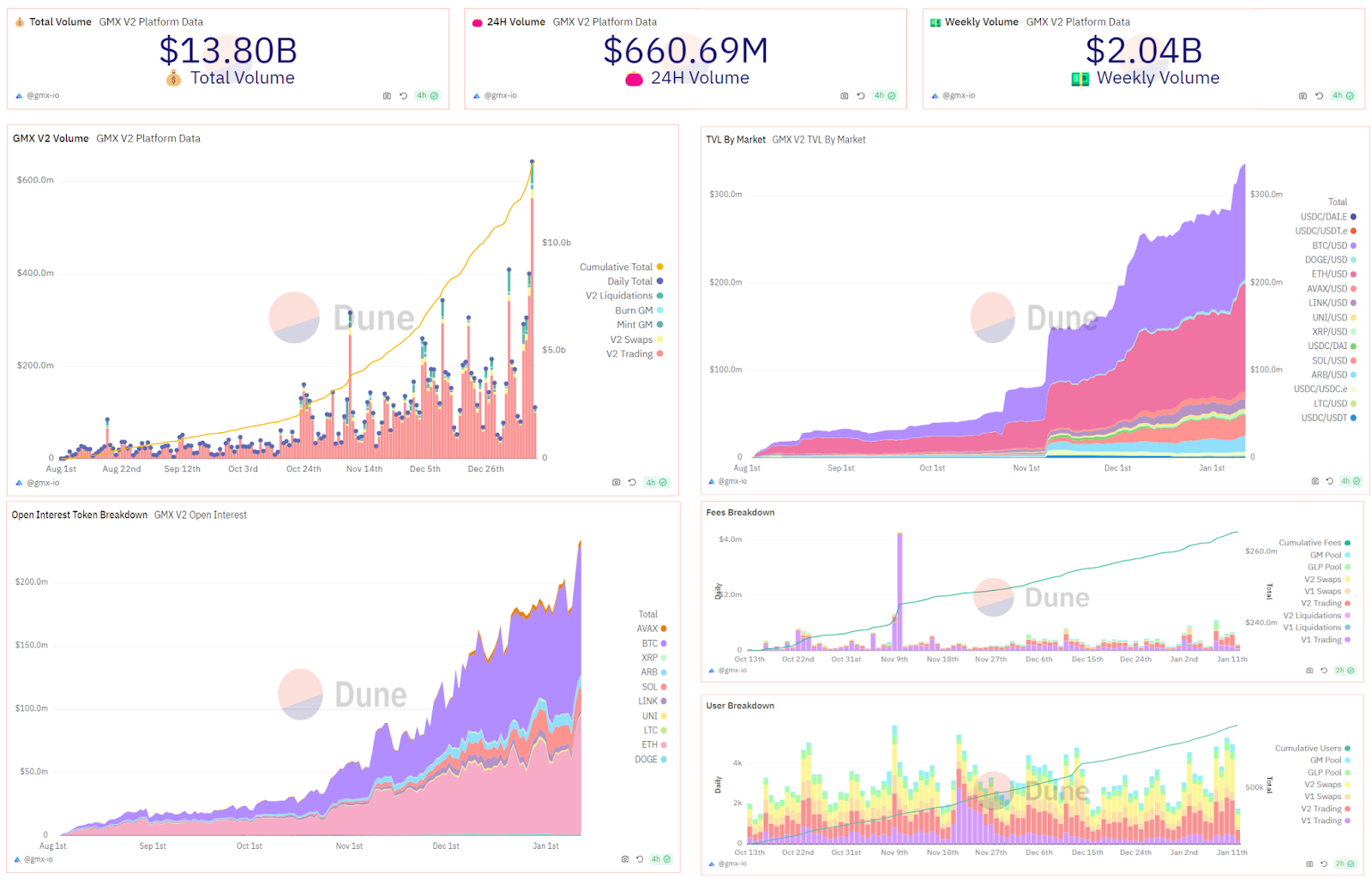The height and width of the screenshot is (885, 1372).
Task: Click 4h badge in Open Interest Token Breakdown
Action: coord(660,859)
